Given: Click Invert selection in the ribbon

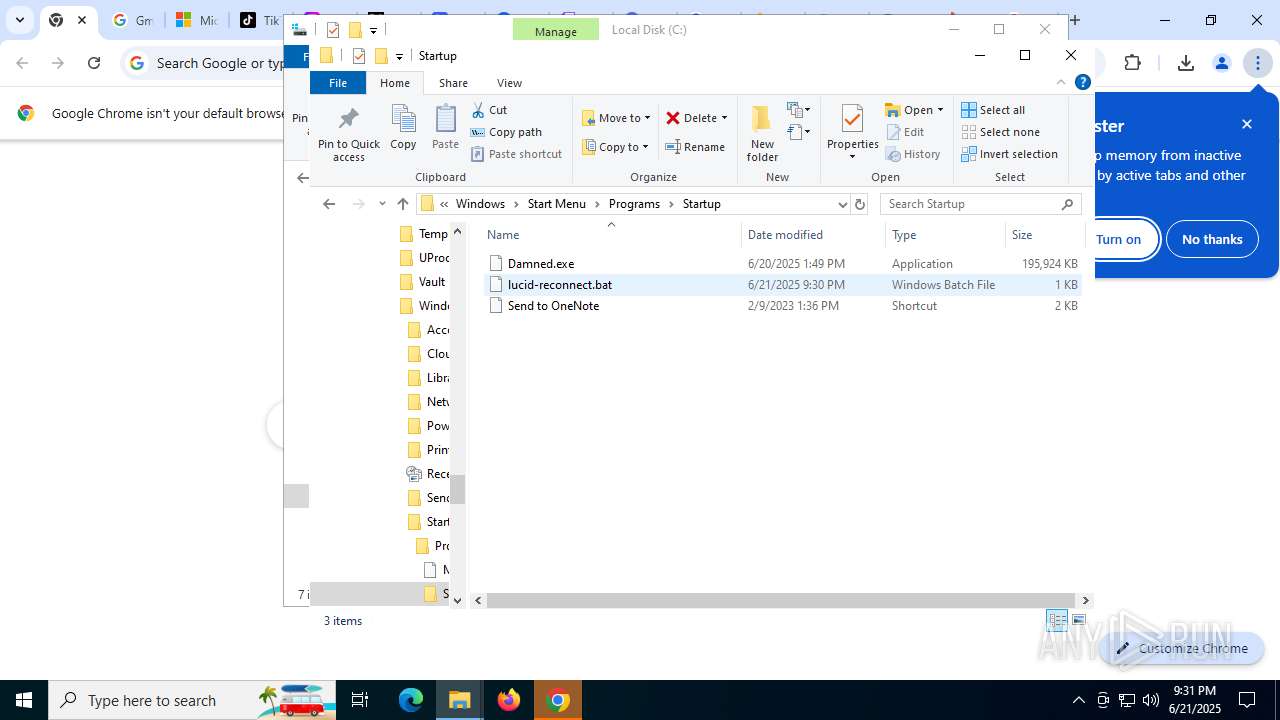Looking at the screenshot, I should (x=1009, y=154).
